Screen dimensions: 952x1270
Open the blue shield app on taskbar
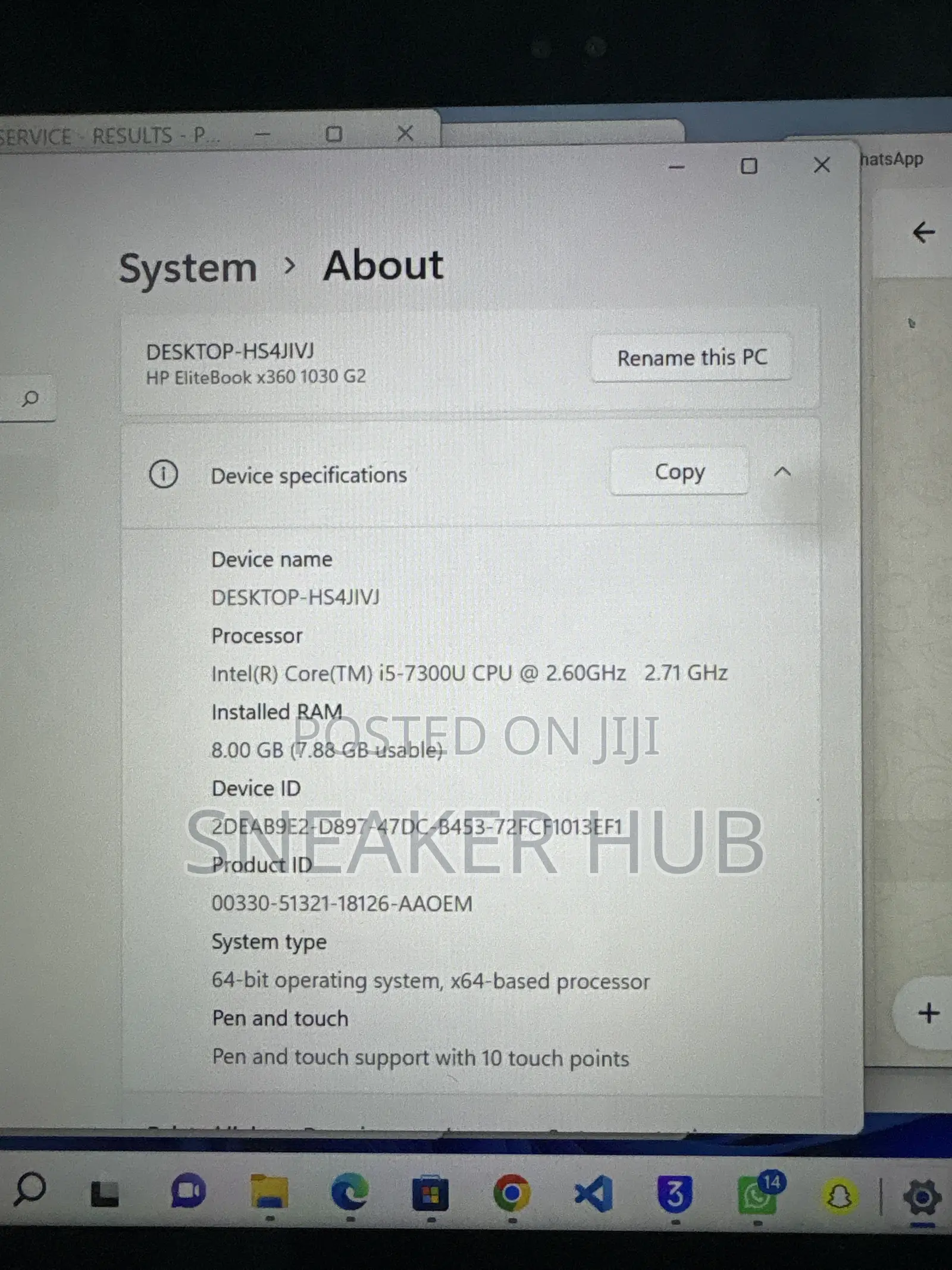coord(675,1194)
